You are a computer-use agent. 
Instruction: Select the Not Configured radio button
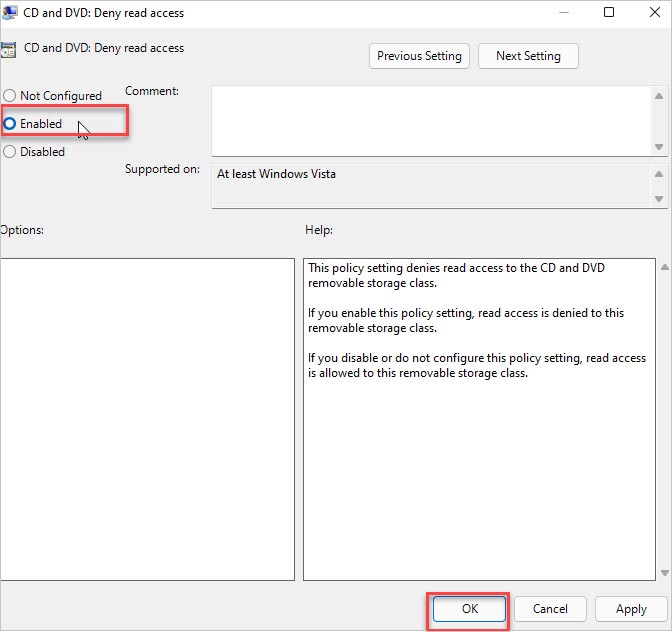click(10, 96)
